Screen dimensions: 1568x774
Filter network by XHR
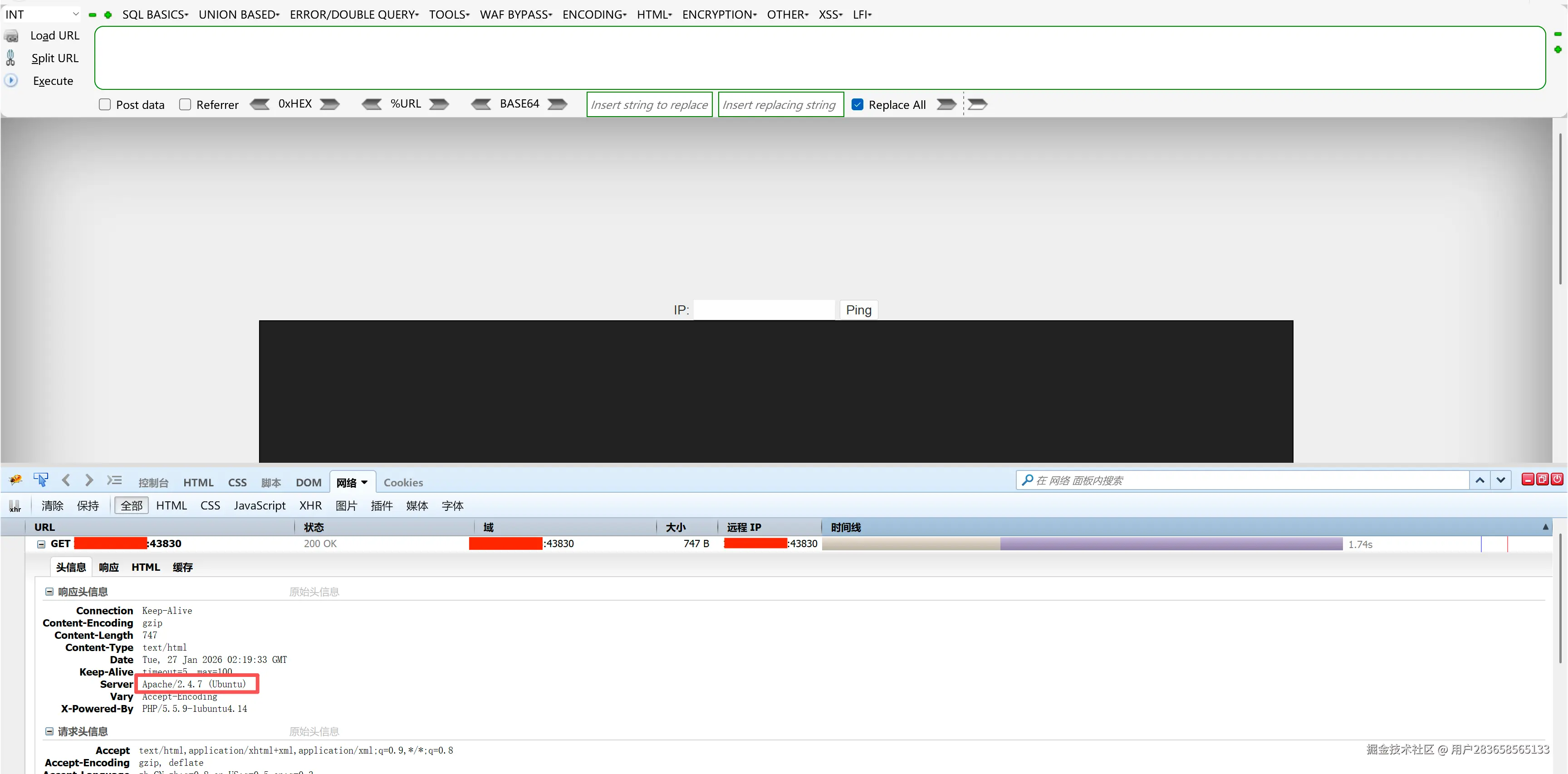pyautogui.click(x=310, y=506)
